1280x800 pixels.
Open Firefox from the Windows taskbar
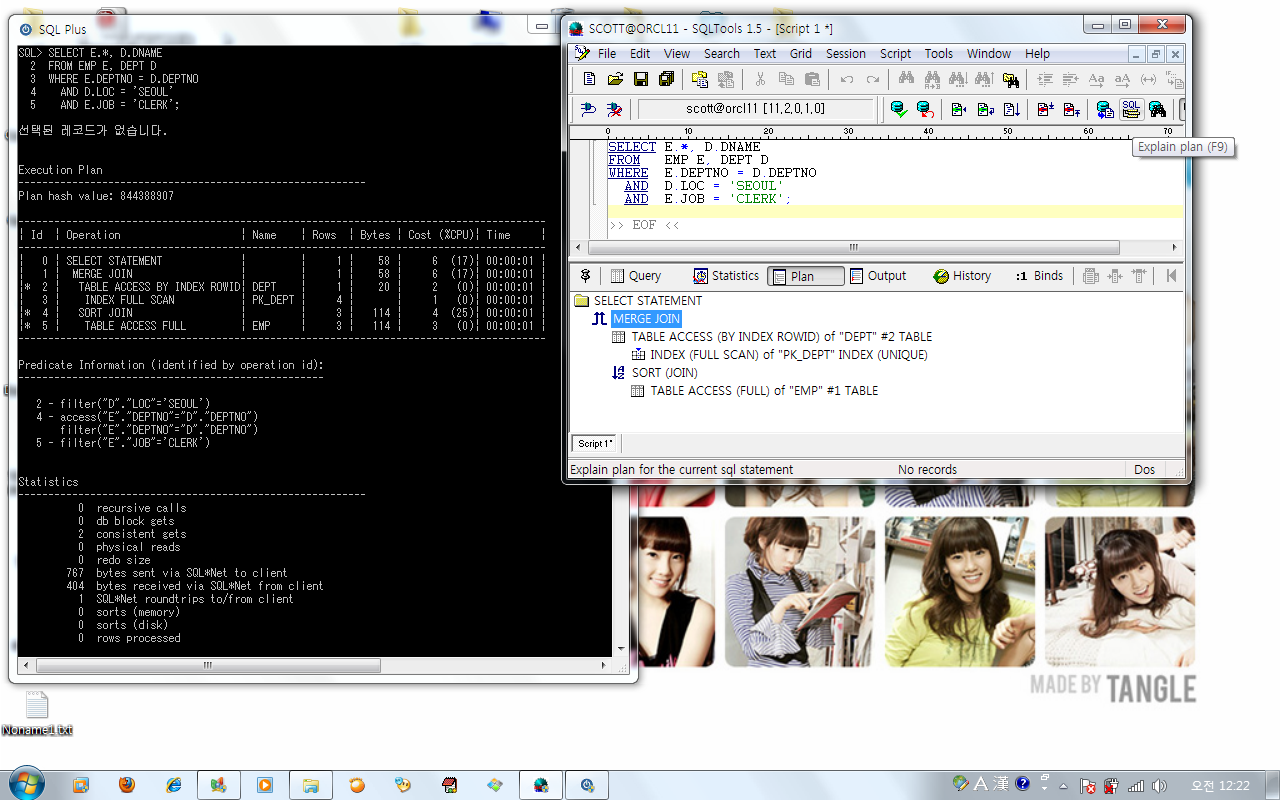[126, 785]
